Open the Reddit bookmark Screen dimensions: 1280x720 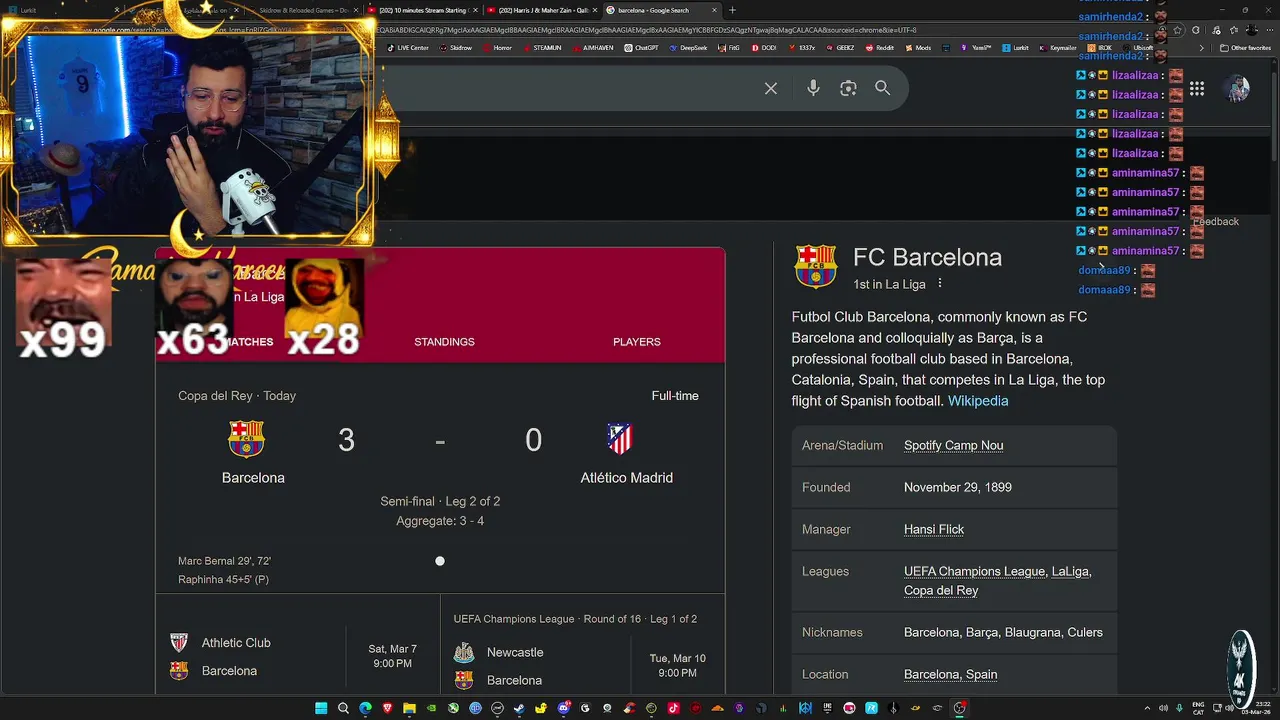pyautogui.click(x=880, y=48)
